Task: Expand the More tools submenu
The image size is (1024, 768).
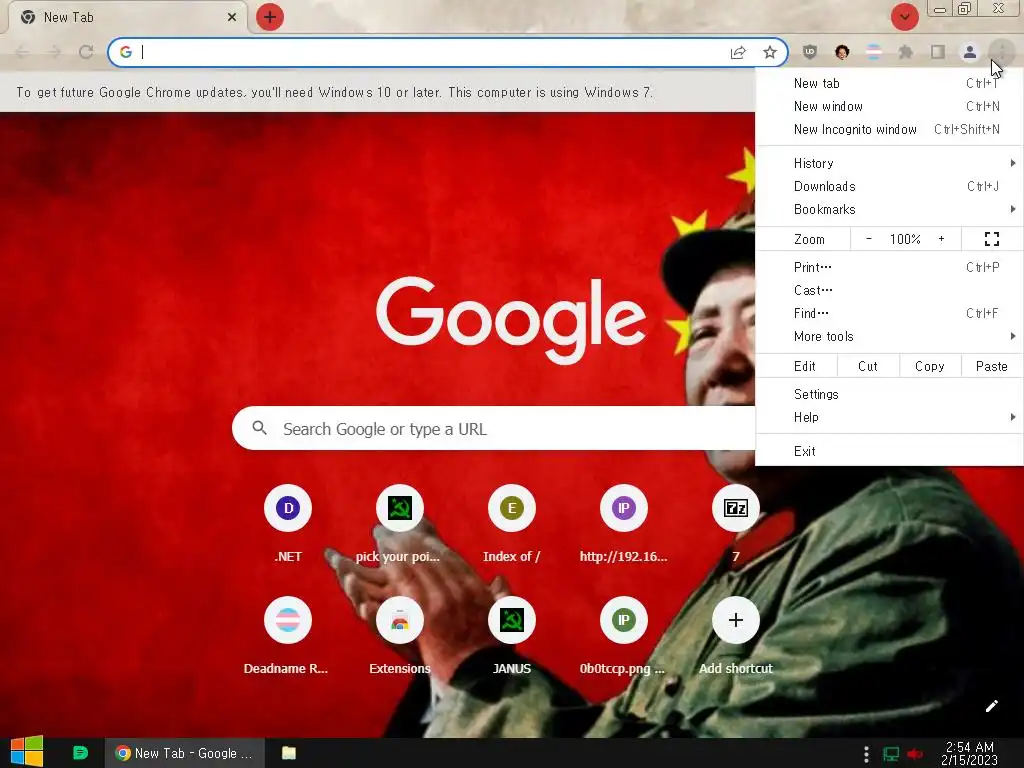Action: (x=889, y=336)
